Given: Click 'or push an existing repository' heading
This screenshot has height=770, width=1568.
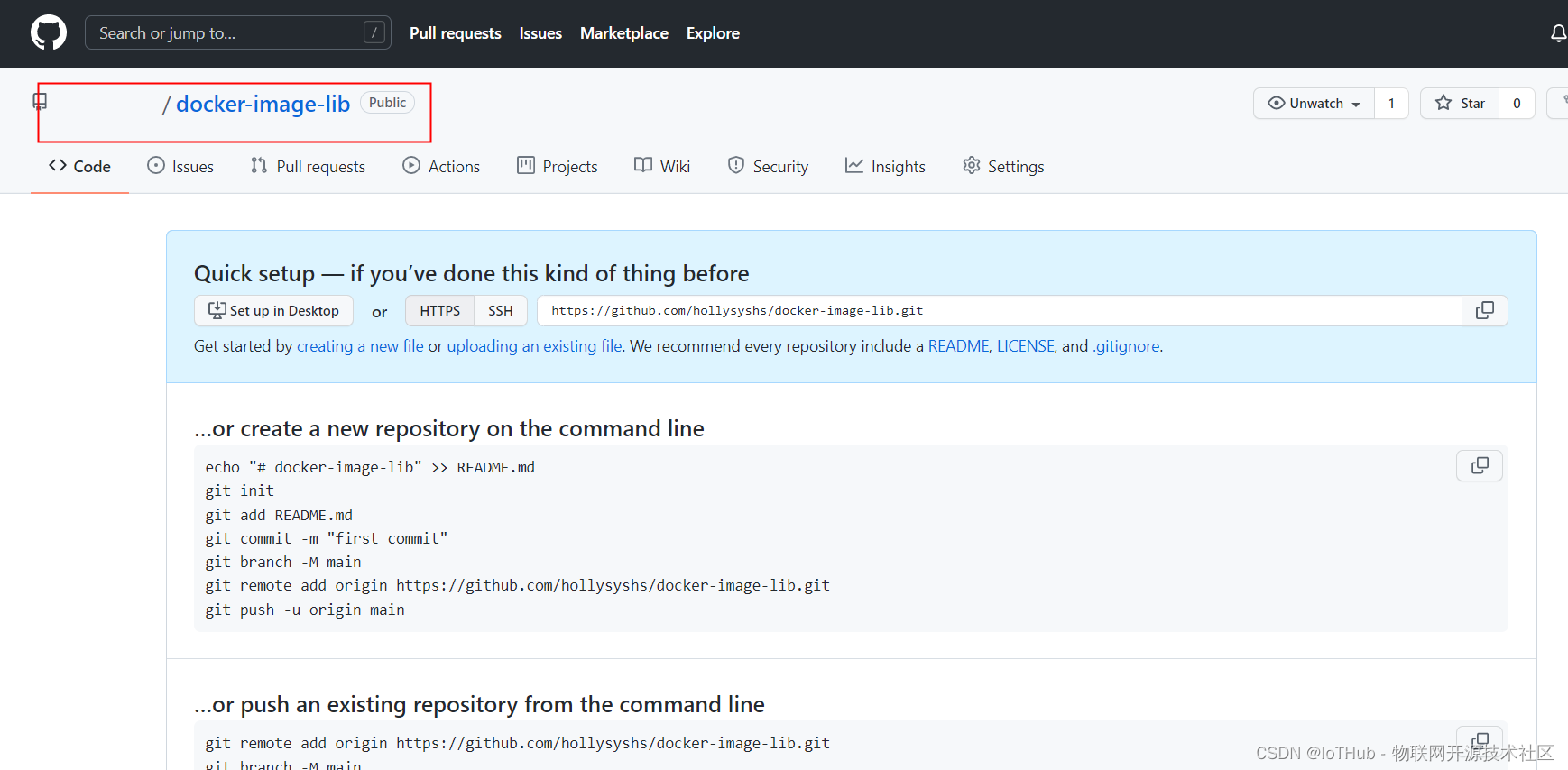Looking at the screenshot, I should click(479, 704).
